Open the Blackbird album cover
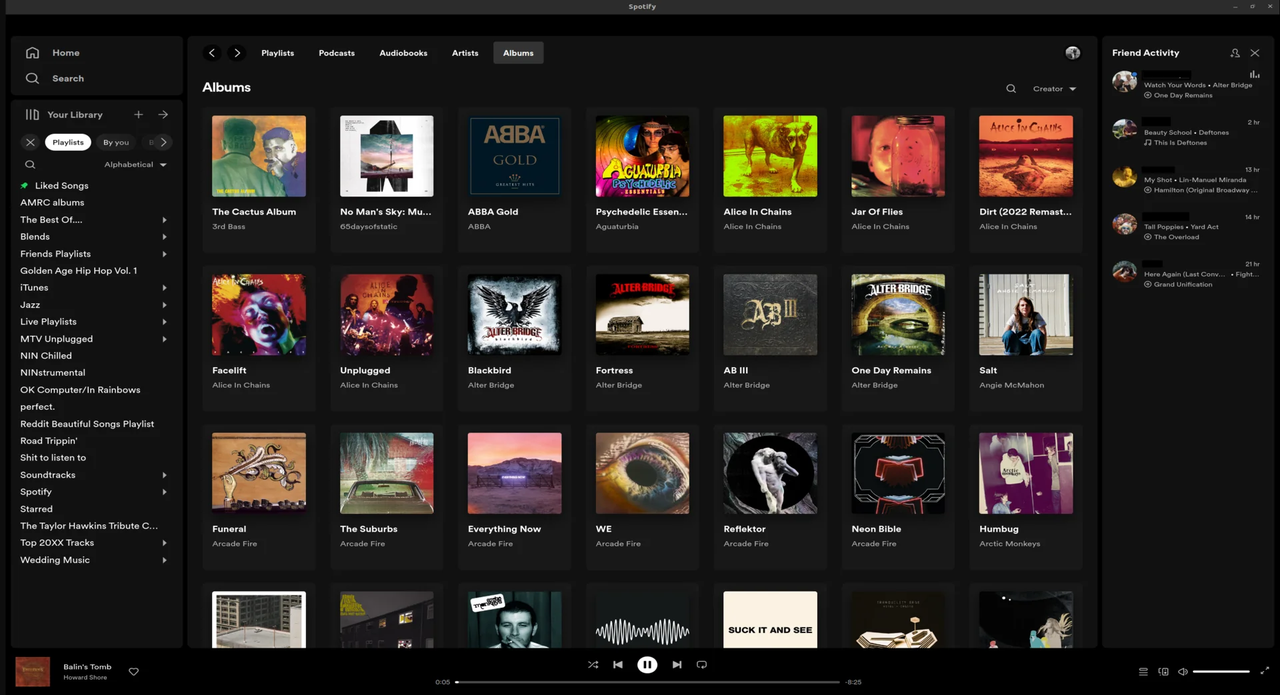The image size is (1280, 695). tap(514, 314)
